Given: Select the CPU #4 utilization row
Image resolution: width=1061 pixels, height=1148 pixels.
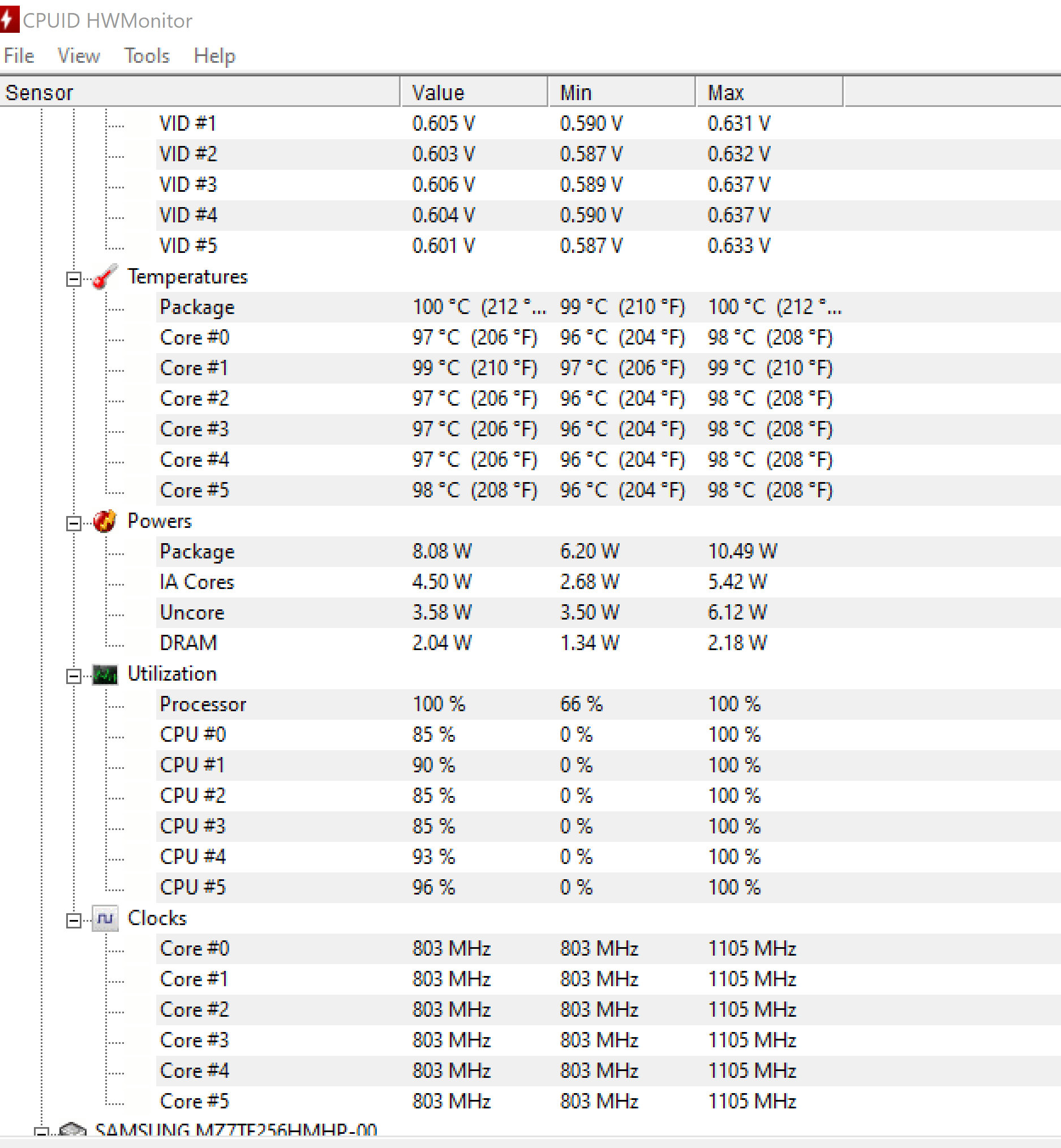Looking at the screenshot, I should click(x=608, y=857).
